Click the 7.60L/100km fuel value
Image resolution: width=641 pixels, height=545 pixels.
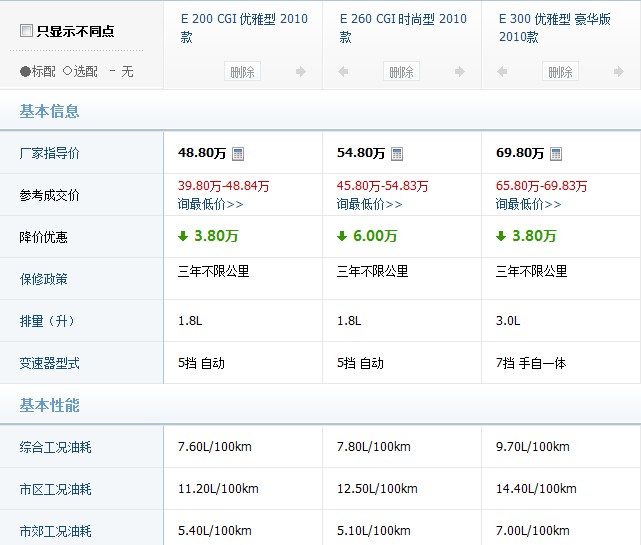point(215,446)
